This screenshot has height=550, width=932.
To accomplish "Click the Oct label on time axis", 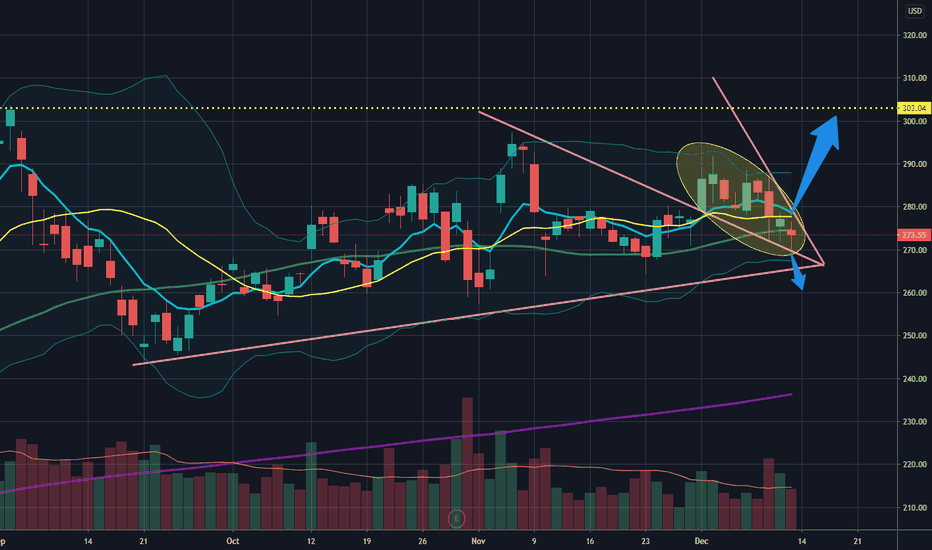I will point(232,541).
